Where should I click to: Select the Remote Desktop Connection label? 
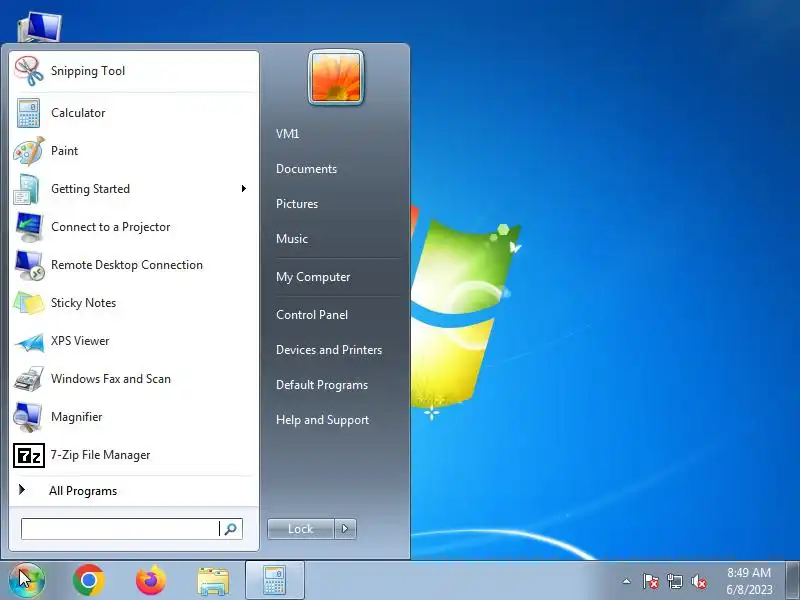127,265
